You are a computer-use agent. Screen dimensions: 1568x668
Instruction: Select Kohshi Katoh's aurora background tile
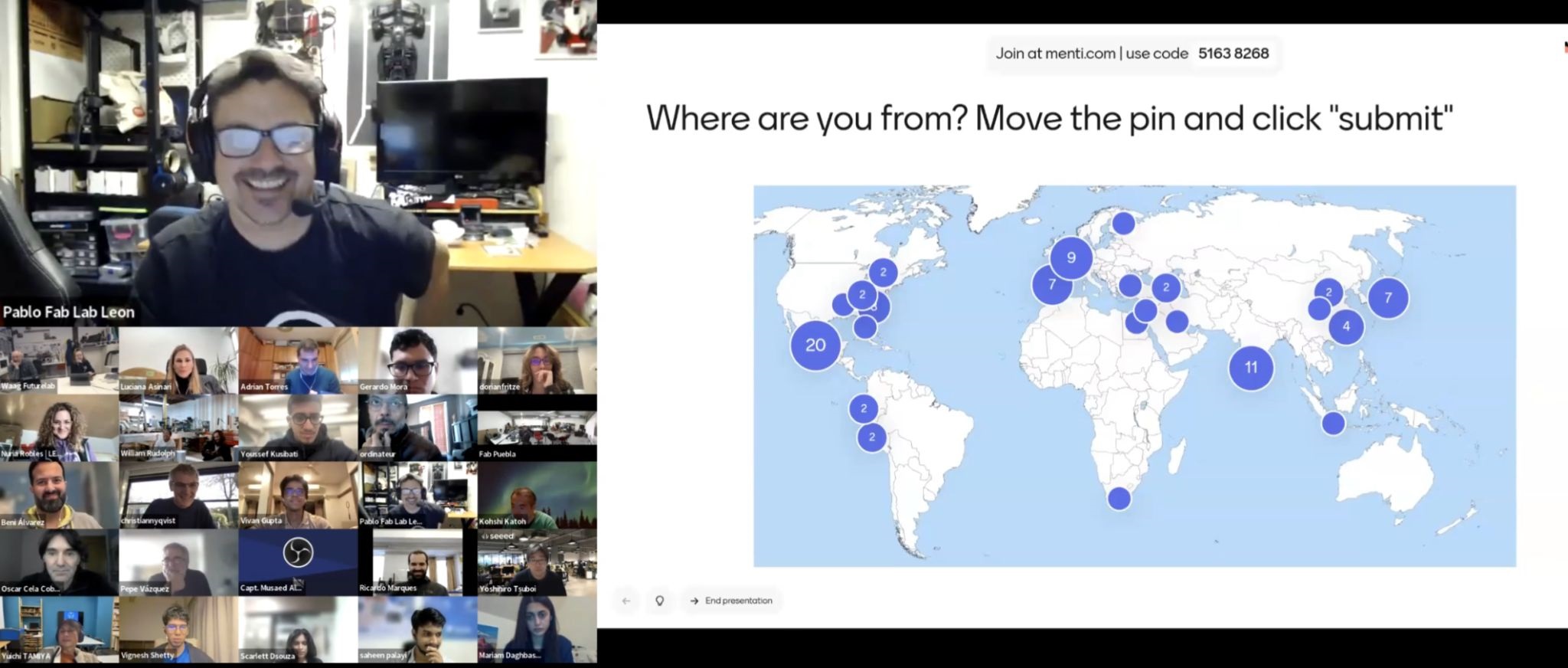pyautogui.click(x=537, y=495)
